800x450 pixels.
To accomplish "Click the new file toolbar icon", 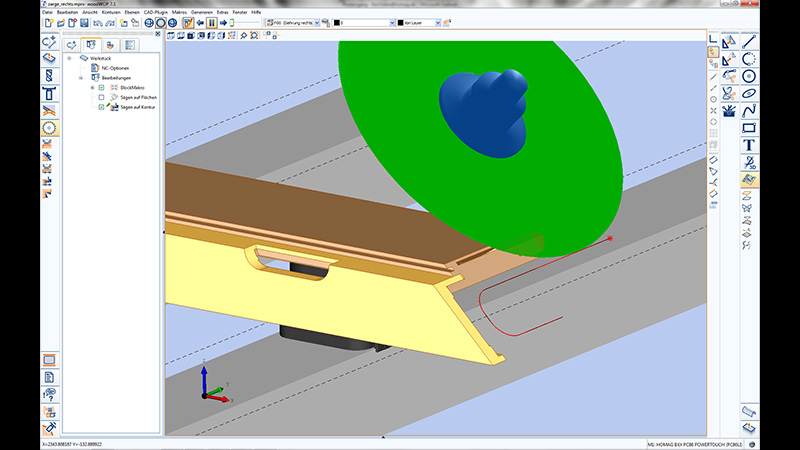I will [x=49, y=23].
